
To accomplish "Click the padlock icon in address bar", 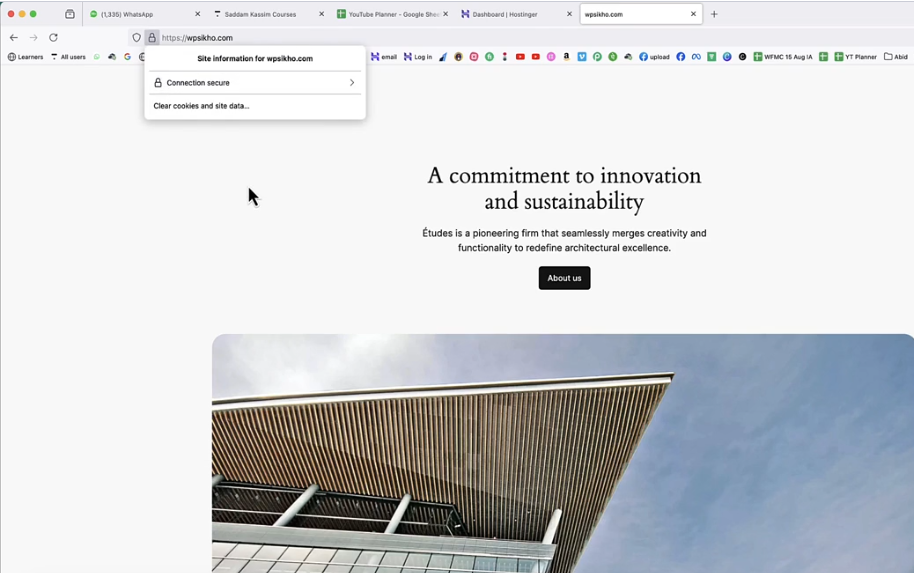I will 152,38.
